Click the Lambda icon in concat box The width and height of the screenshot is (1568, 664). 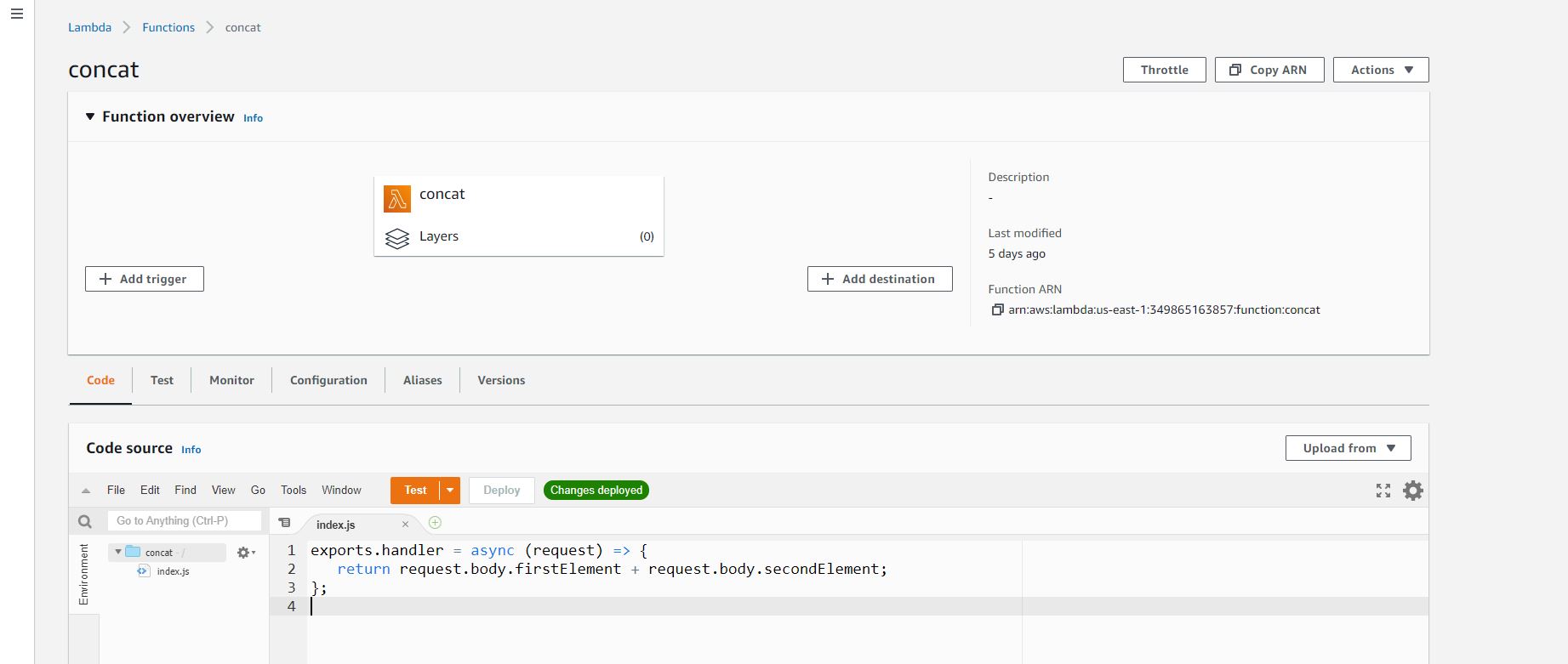pyautogui.click(x=396, y=199)
